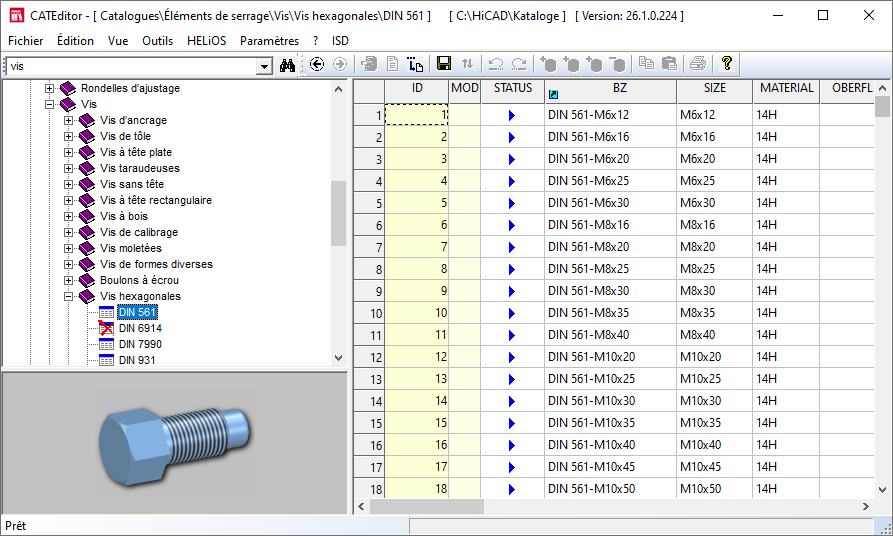Click the back navigation arrow icon
The width and height of the screenshot is (893, 536).
click(x=317, y=64)
